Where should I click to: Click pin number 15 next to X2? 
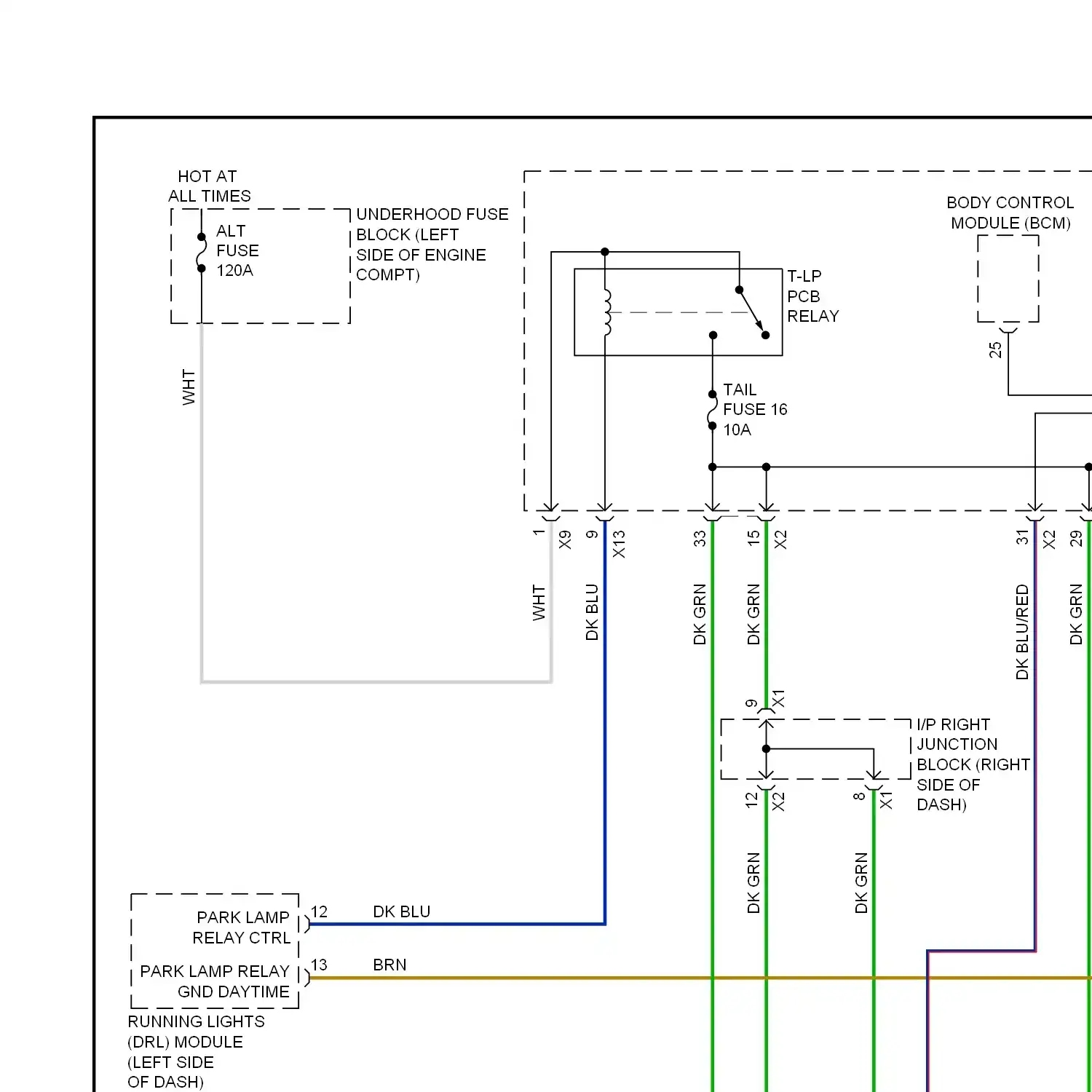pos(753,538)
